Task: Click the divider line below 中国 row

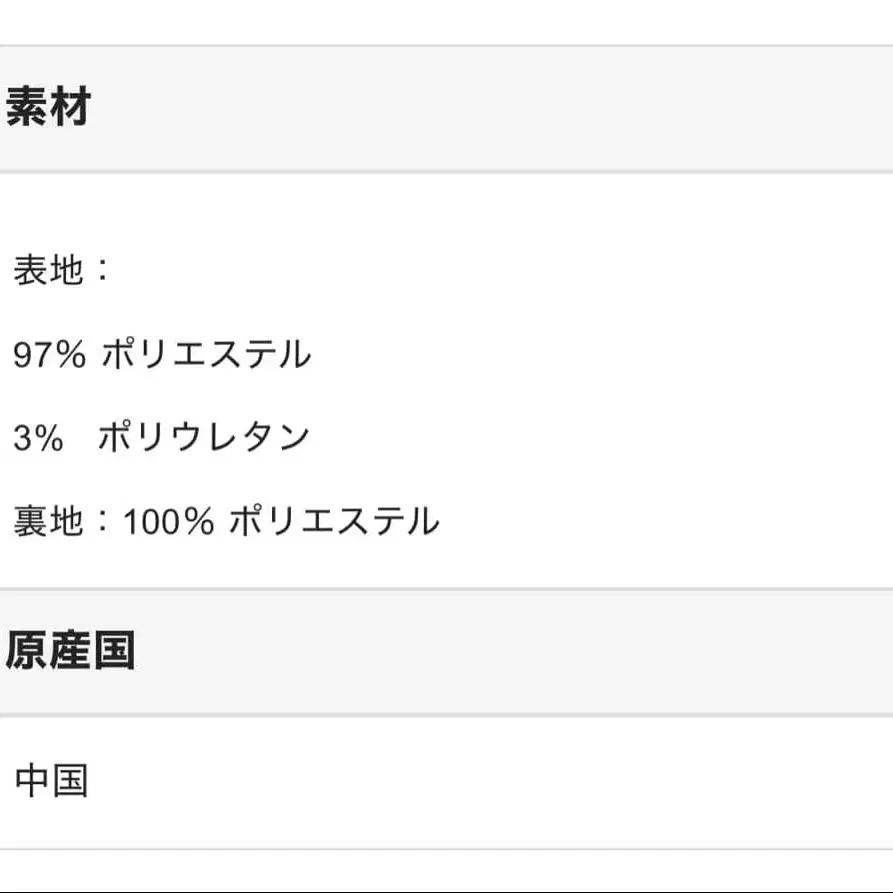Action: [446, 849]
